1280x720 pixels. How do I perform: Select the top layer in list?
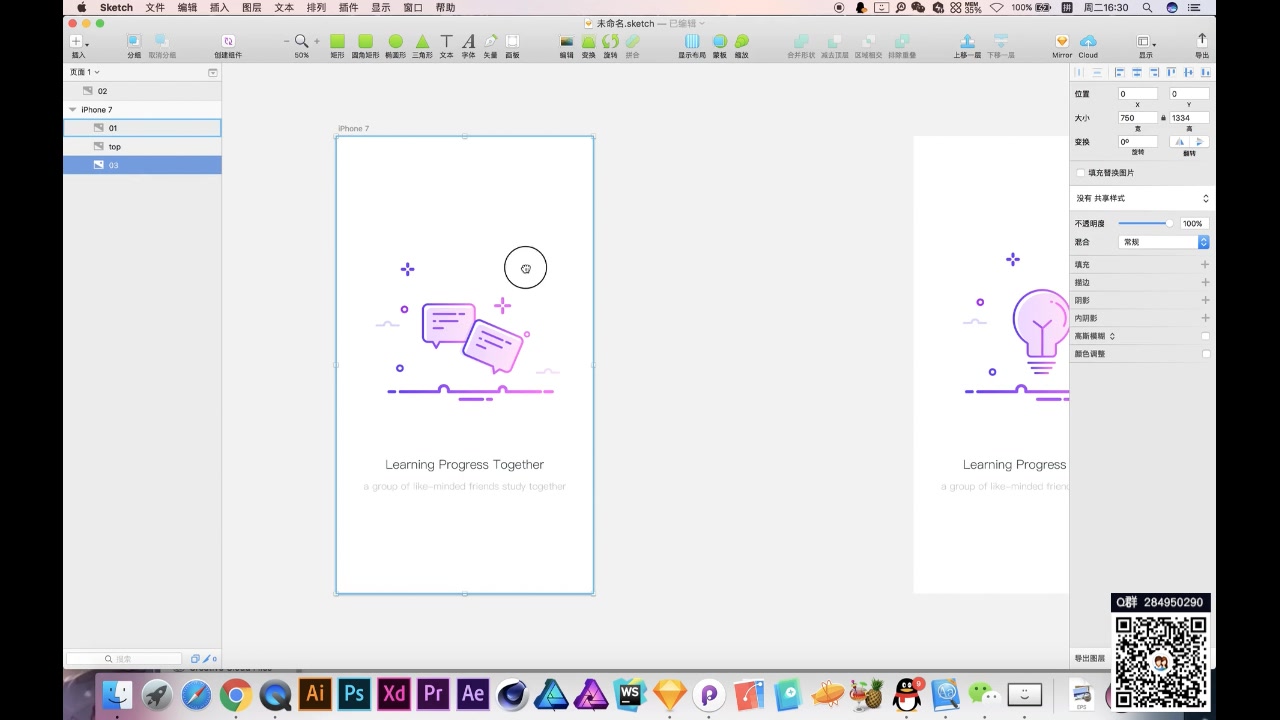(142, 146)
